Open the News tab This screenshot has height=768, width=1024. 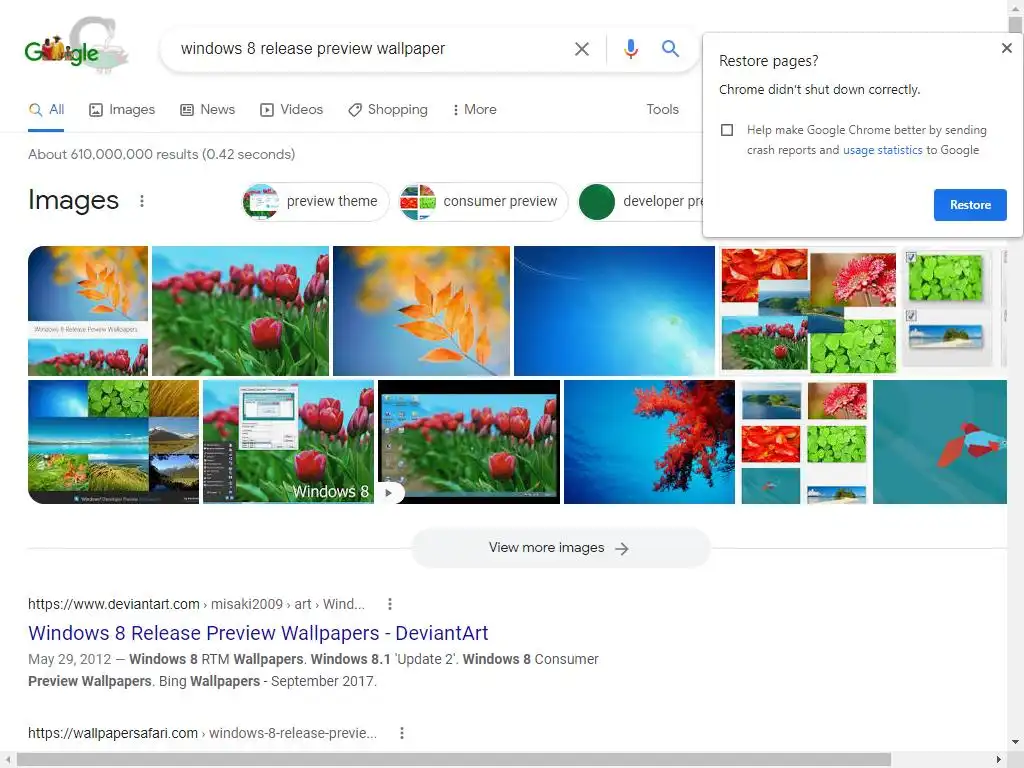pos(208,110)
